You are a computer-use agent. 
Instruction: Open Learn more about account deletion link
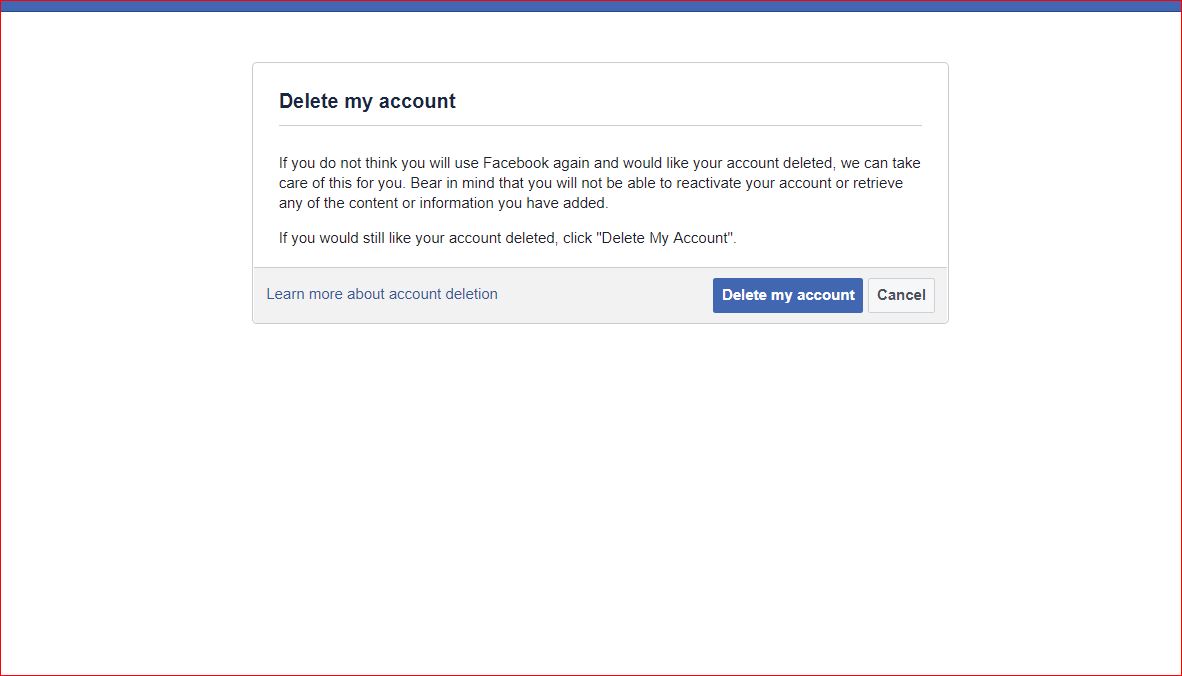(382, 294)
